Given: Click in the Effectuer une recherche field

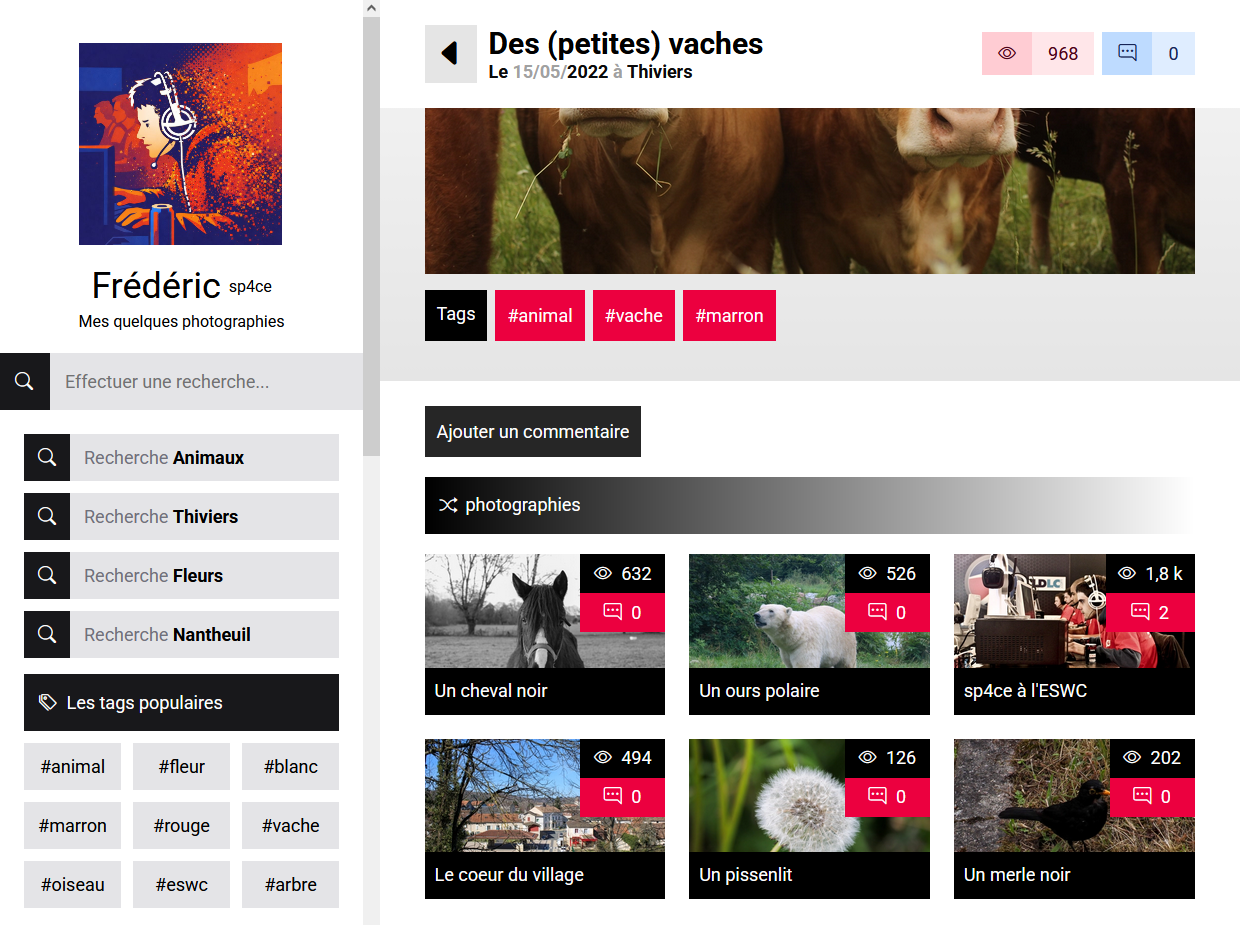Looking at the screenshot, I should point(206,381).
